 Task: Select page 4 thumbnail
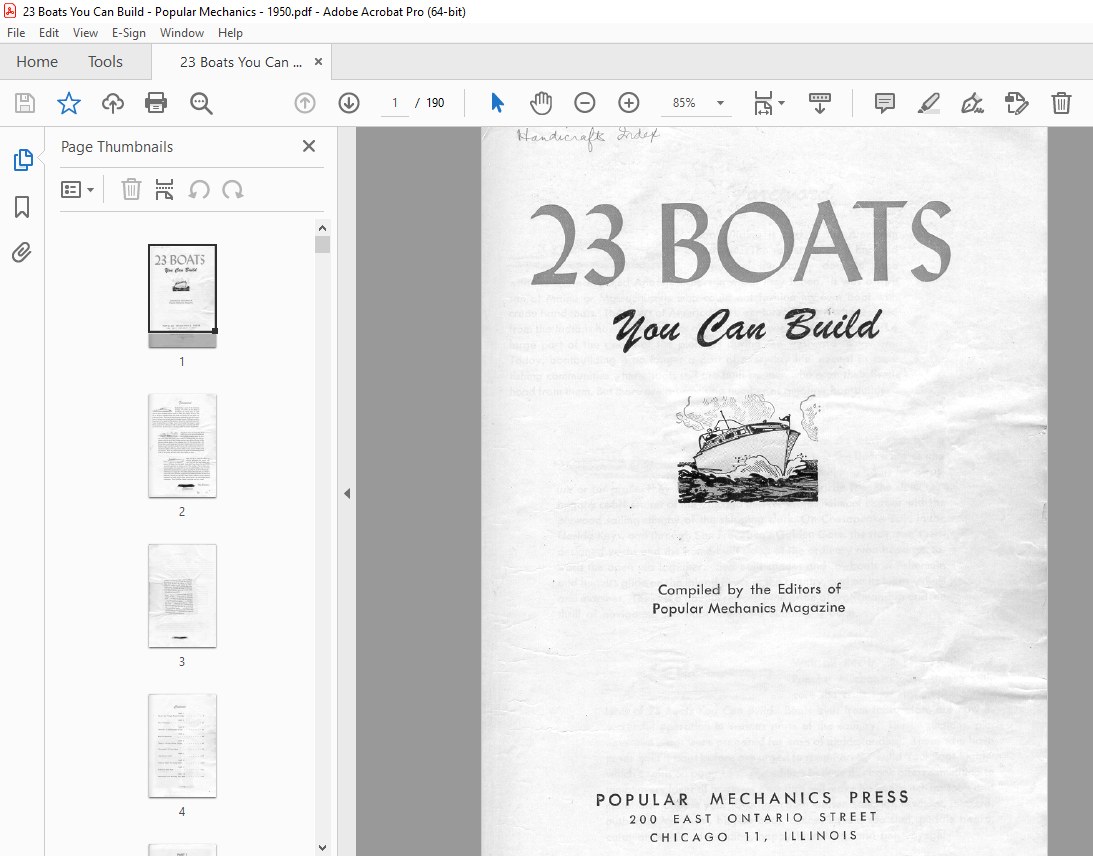[182, 746]
